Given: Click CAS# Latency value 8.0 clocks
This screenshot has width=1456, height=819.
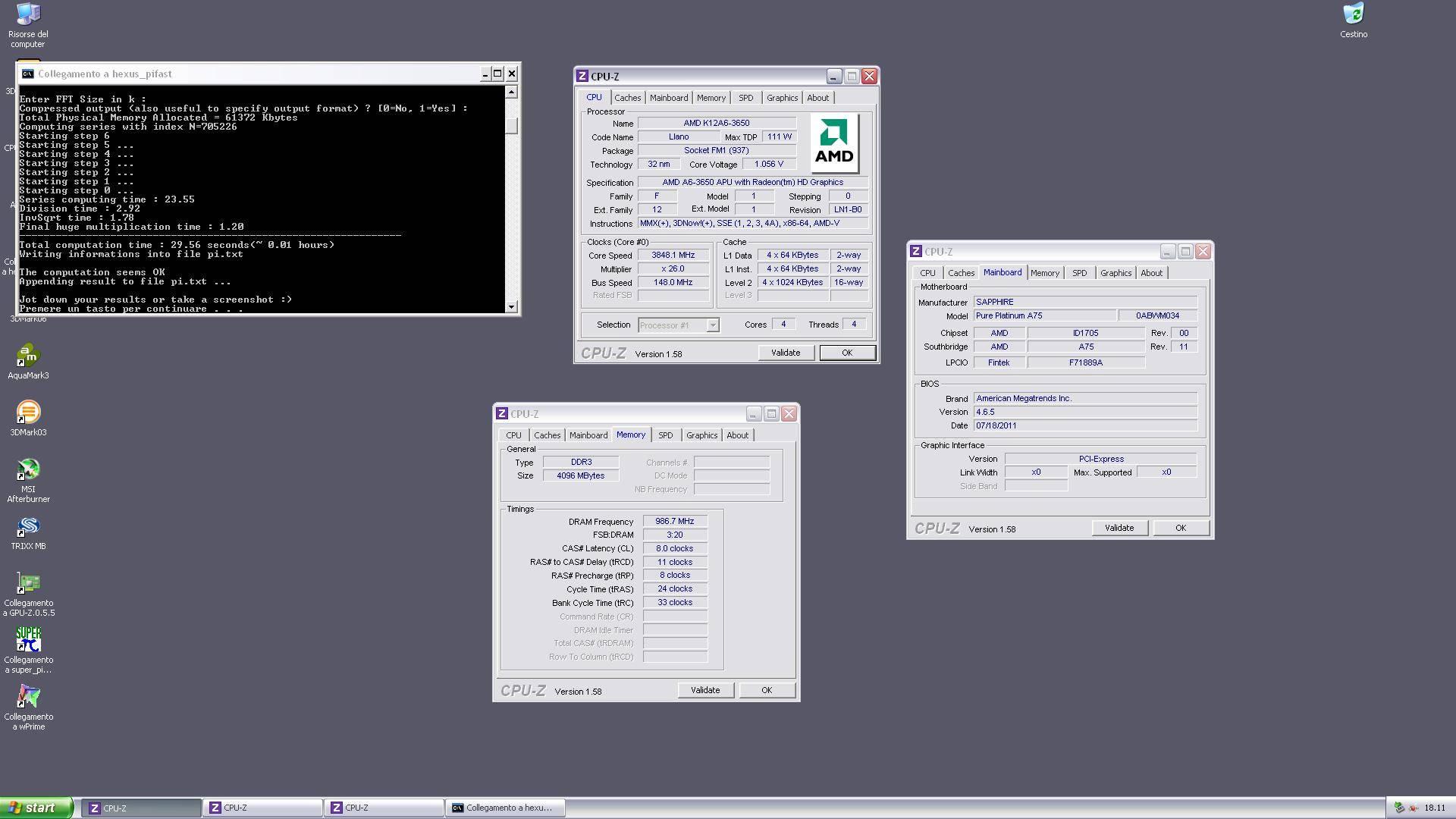Looking at the screenshot, I should [x=675, y=548].
